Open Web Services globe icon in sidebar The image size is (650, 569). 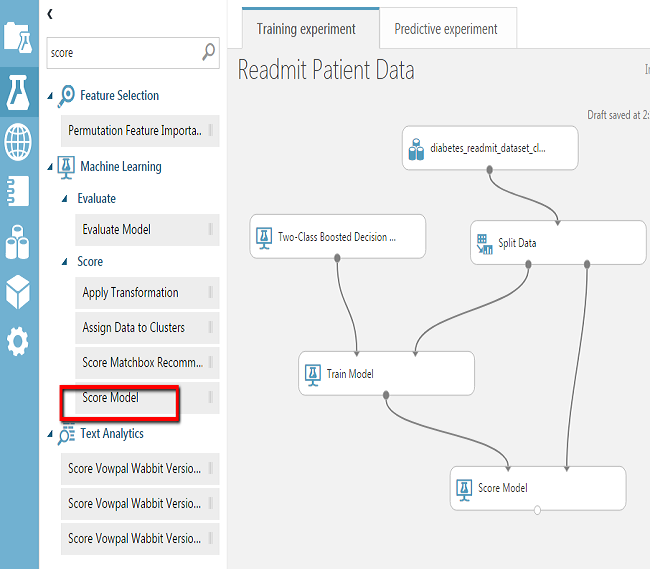point(19,141)
